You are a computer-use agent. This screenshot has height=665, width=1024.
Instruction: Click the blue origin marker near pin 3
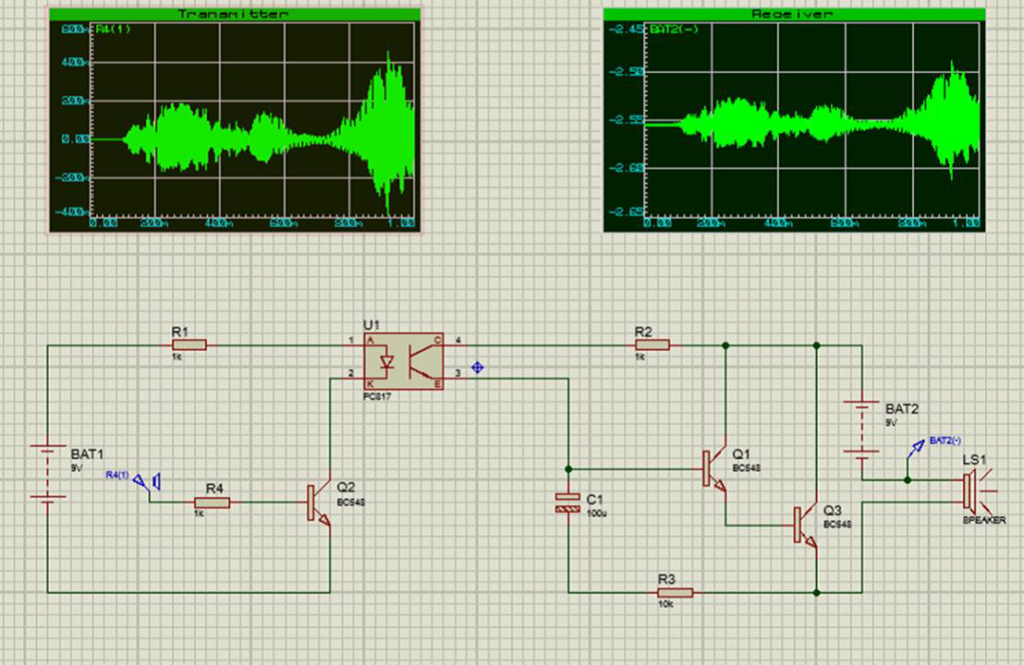pos(477,368)
